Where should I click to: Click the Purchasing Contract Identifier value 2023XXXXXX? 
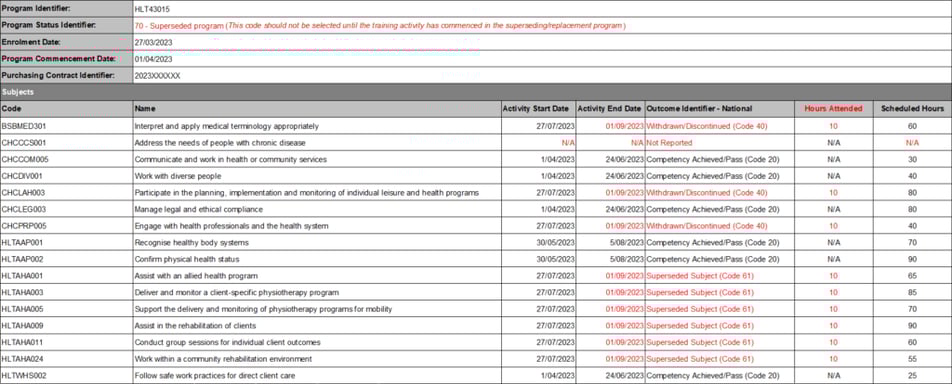click(158, 76)
